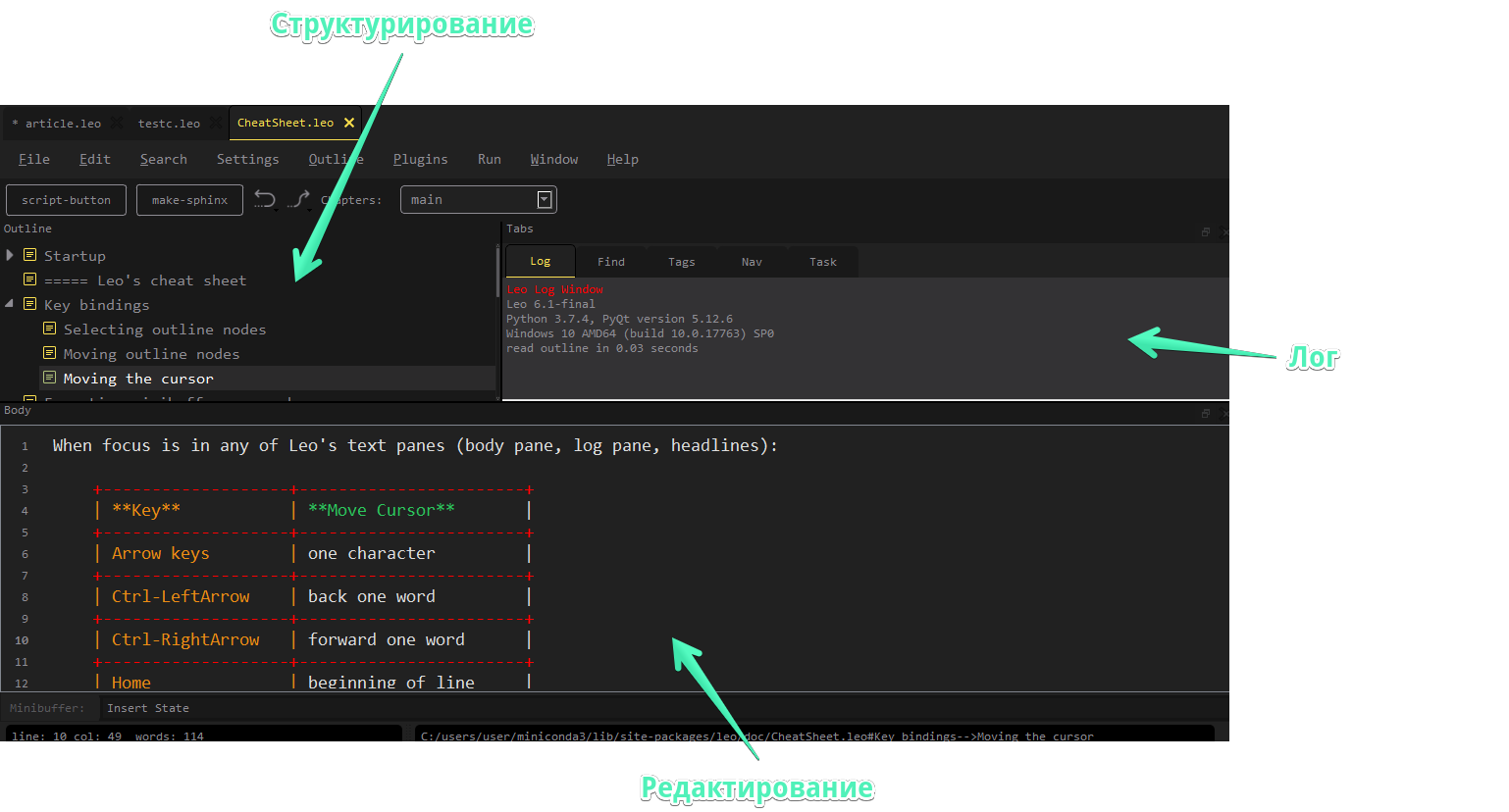1509x812 pixels.
Task: Switch to the Log tab
Action: (540, 261)
